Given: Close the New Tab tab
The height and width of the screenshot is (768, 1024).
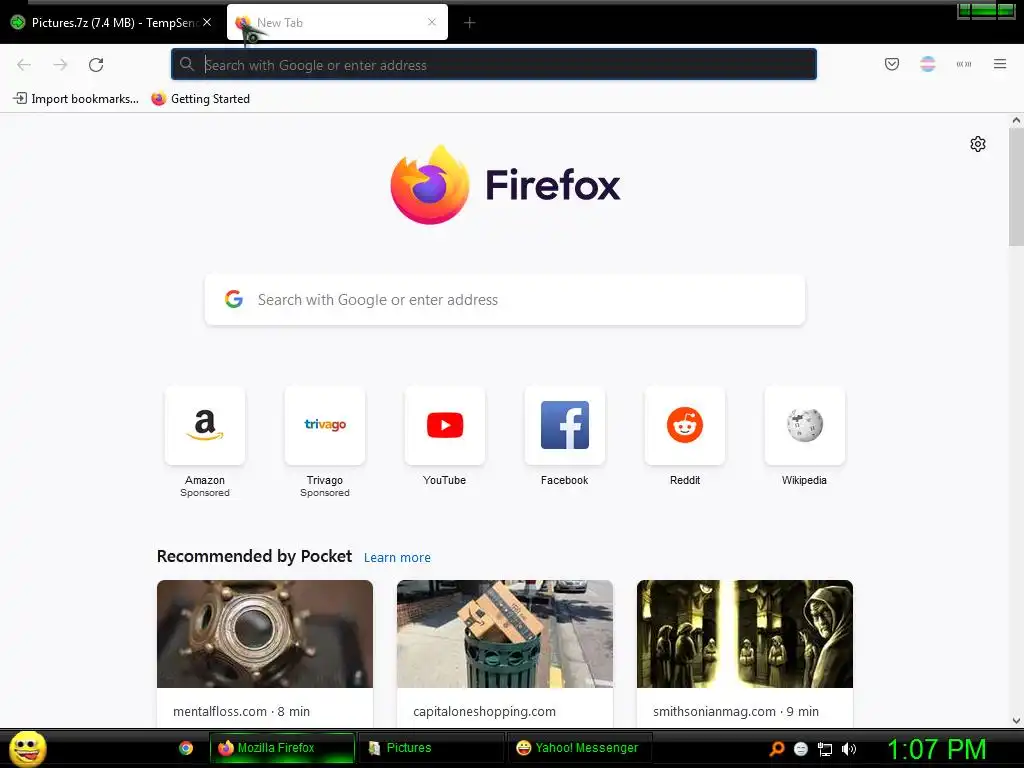Looking at the screenshot, I should pos(432,22).
